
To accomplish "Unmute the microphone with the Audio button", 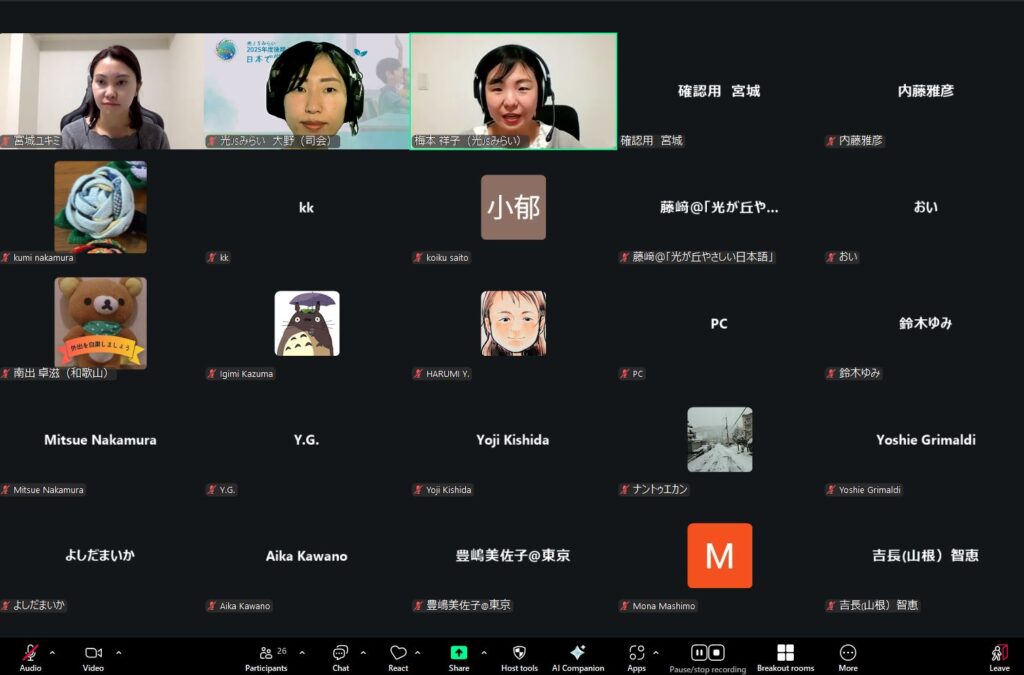I will point(30,653).
